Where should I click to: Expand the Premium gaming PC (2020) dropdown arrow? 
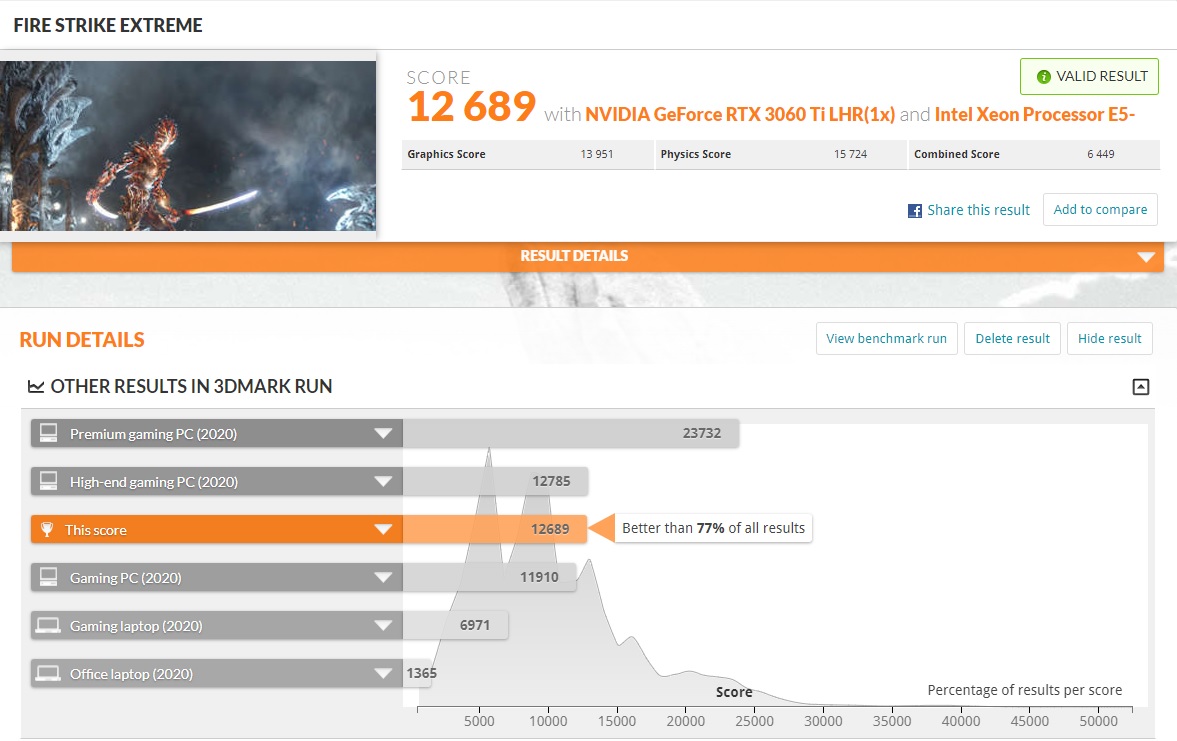pyautogui.click(x=383, y=433)
